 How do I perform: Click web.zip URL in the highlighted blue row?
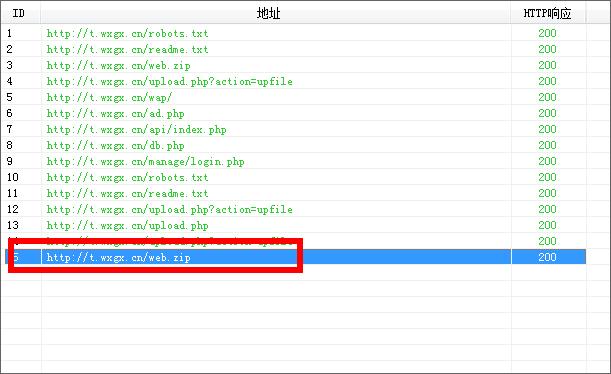click(118, 257)
